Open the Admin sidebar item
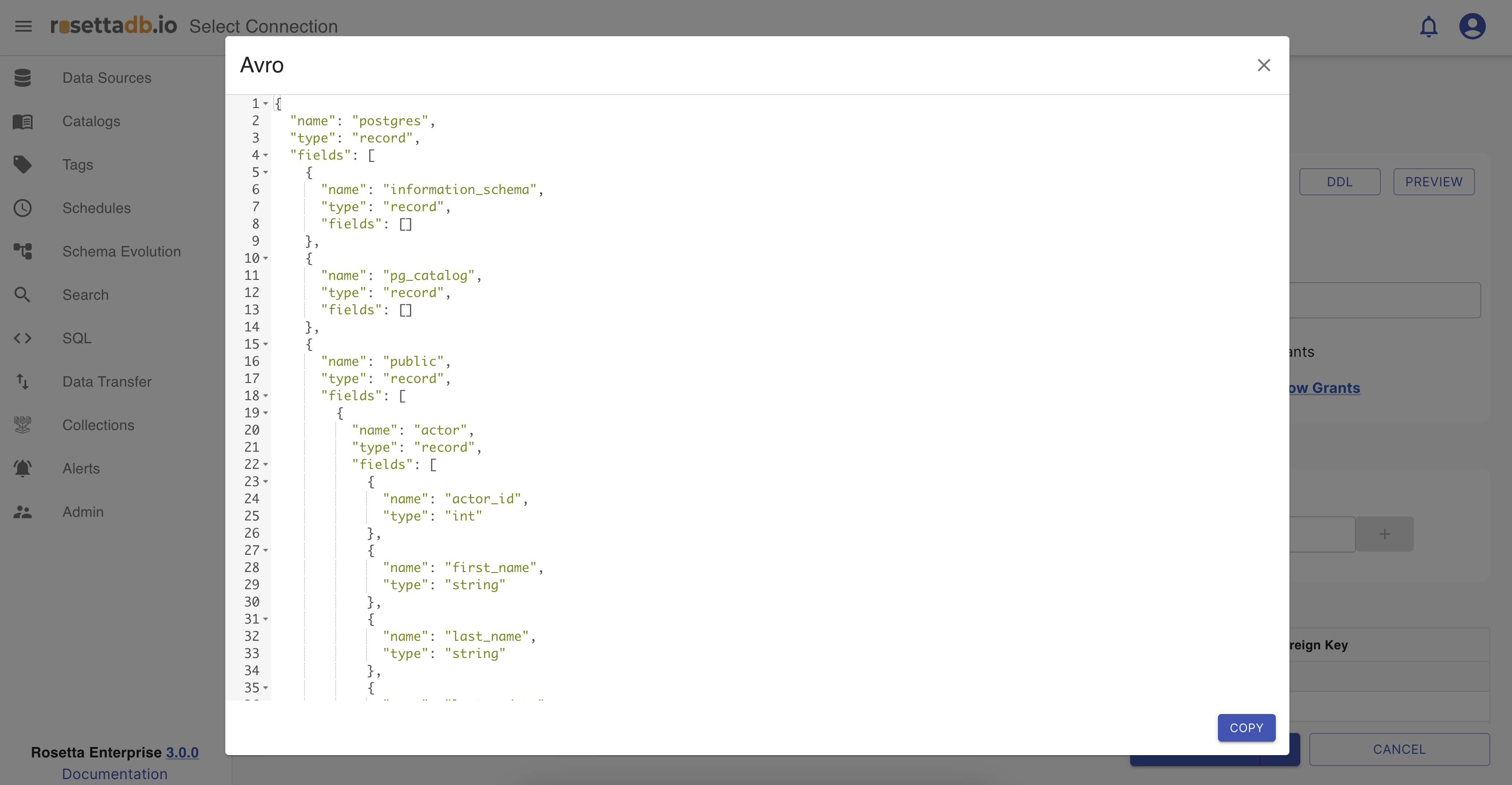 (83, 512)
